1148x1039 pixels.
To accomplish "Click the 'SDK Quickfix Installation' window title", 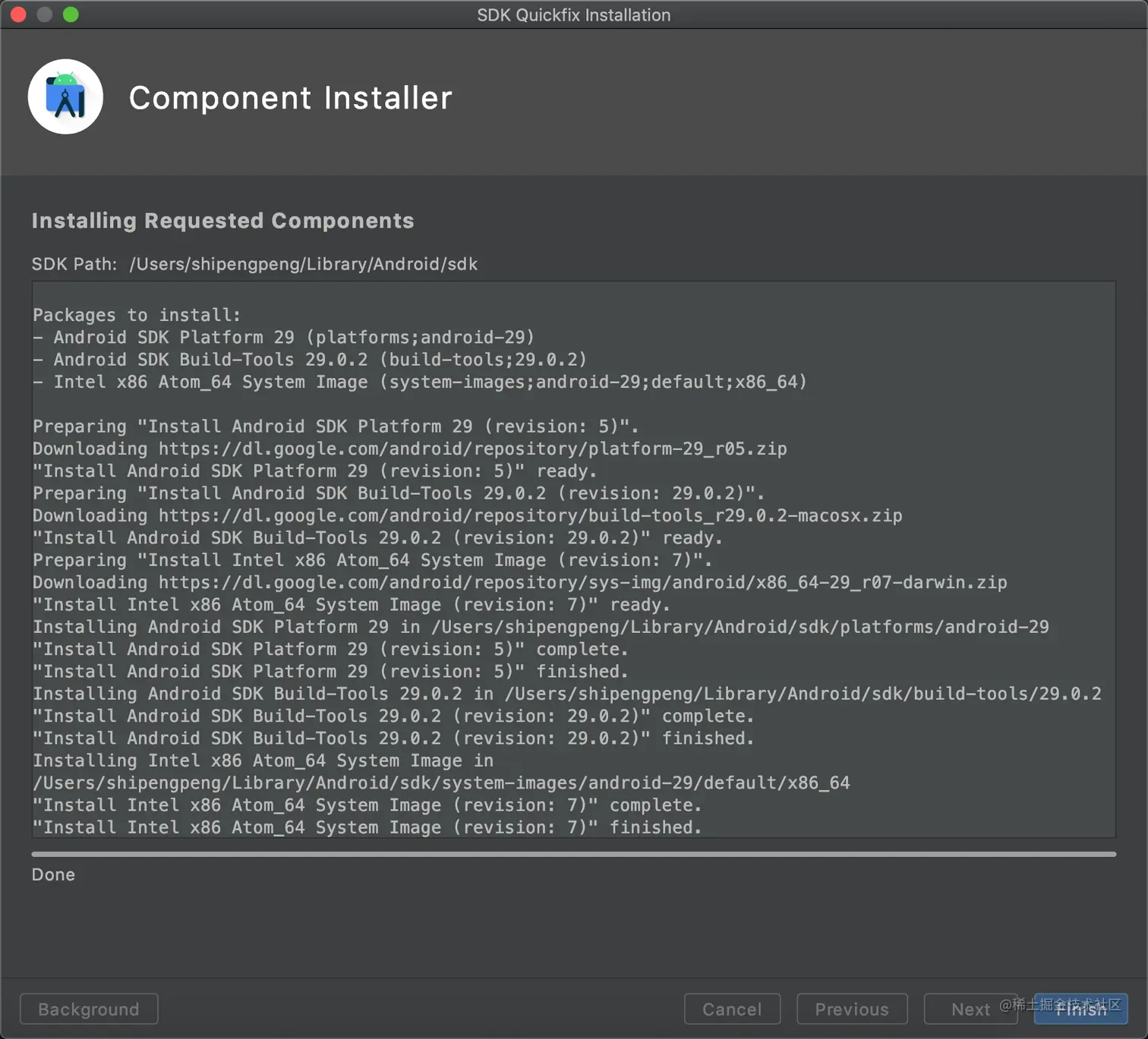I will tap(574, 14).
